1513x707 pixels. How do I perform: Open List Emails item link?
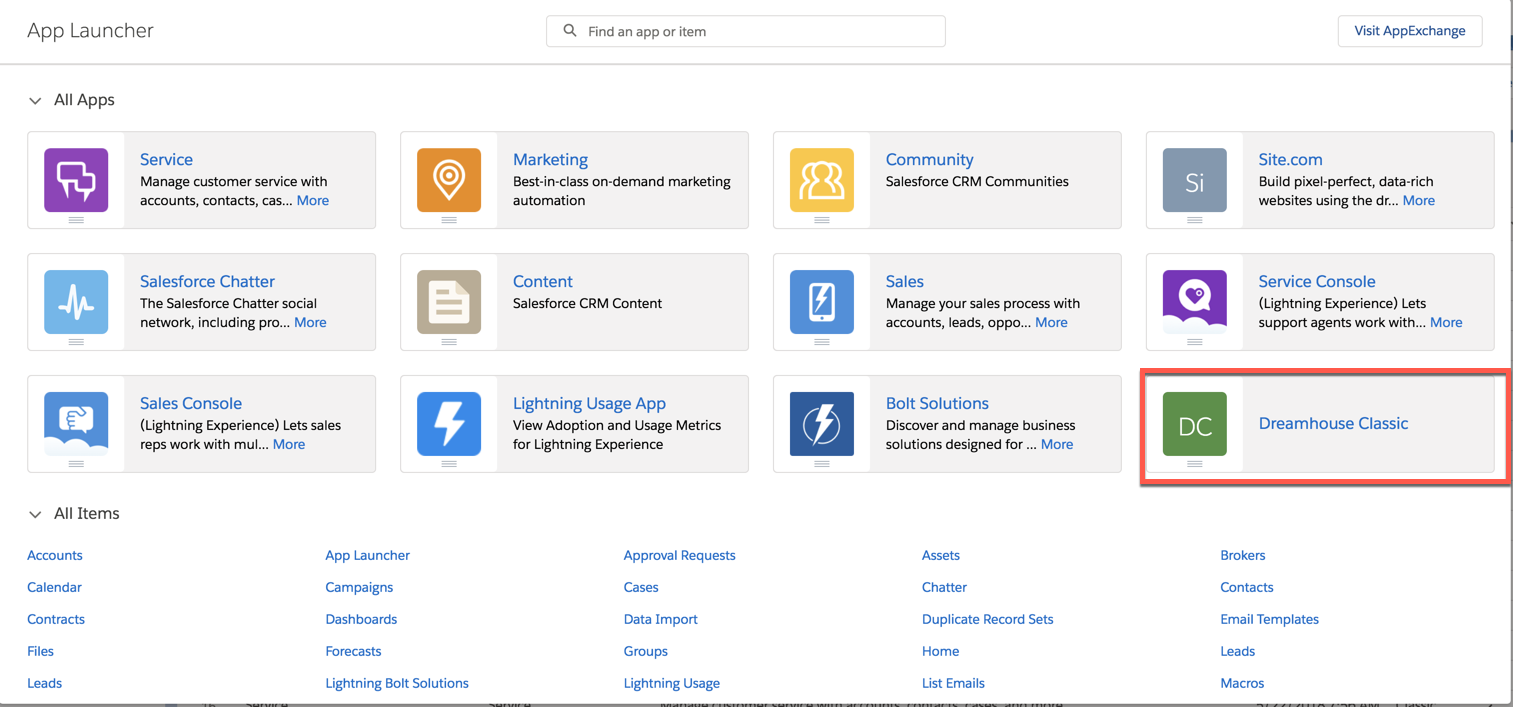[953, 683]
